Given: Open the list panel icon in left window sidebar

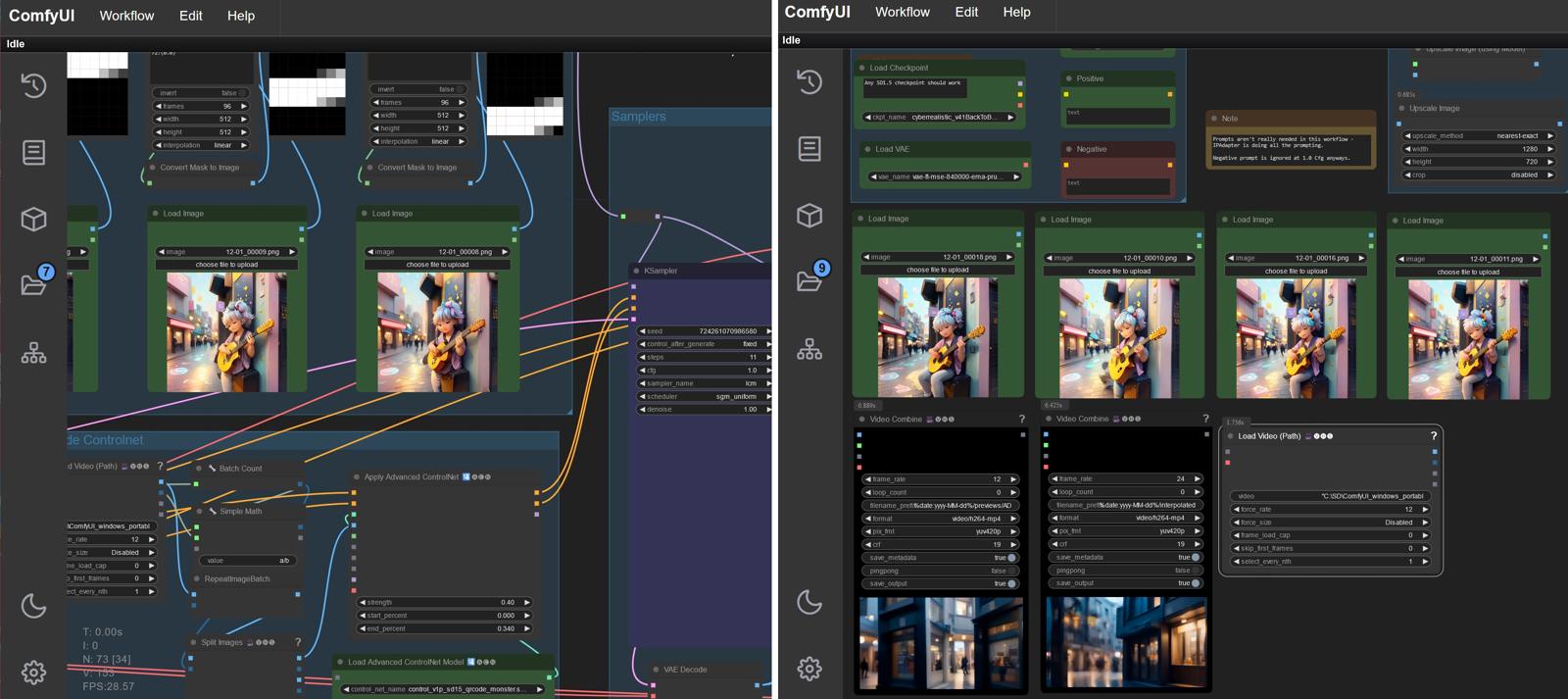Looking at the screenshot, I should pyautogui.click(x=33, y=152).
